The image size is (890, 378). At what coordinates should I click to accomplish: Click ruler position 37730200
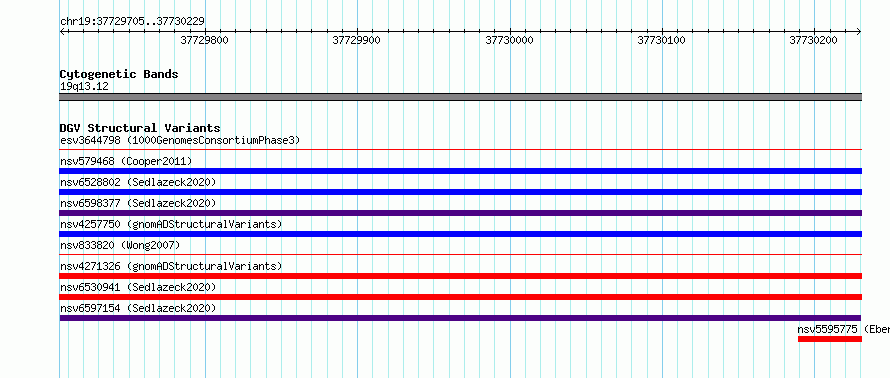point(813,40)
